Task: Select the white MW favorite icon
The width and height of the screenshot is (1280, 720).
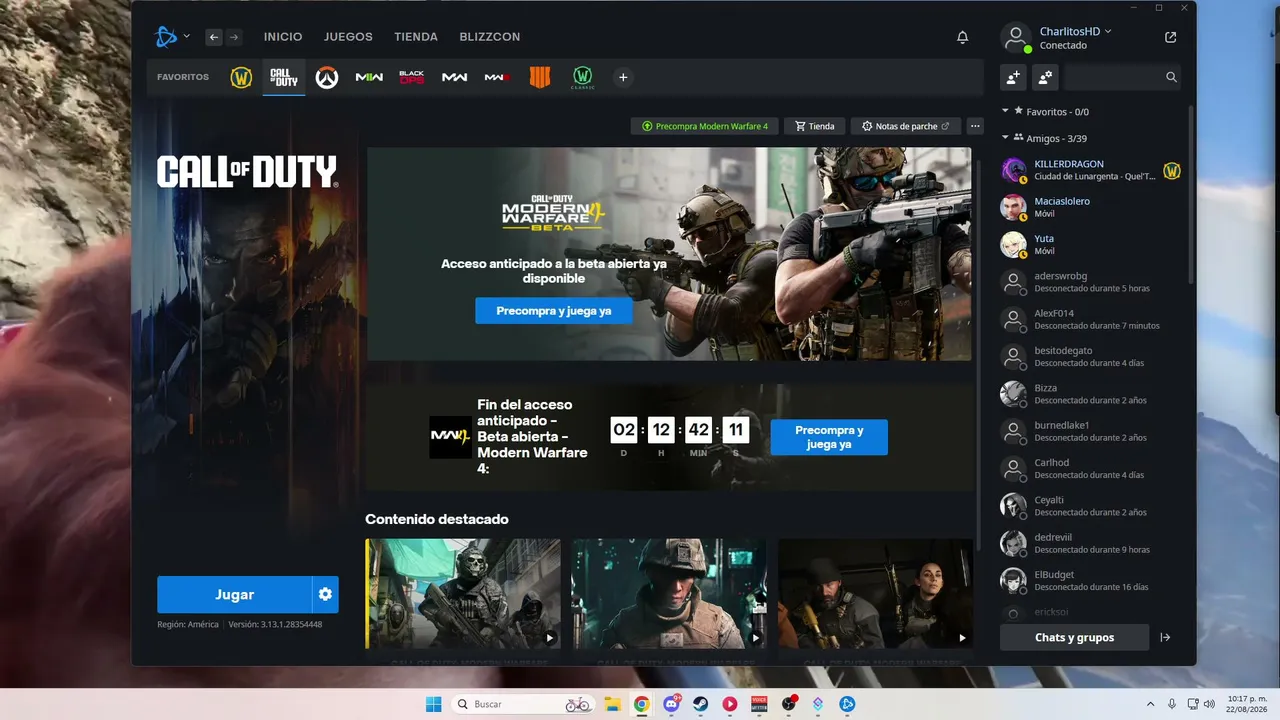Action: [x=455, y=77]
